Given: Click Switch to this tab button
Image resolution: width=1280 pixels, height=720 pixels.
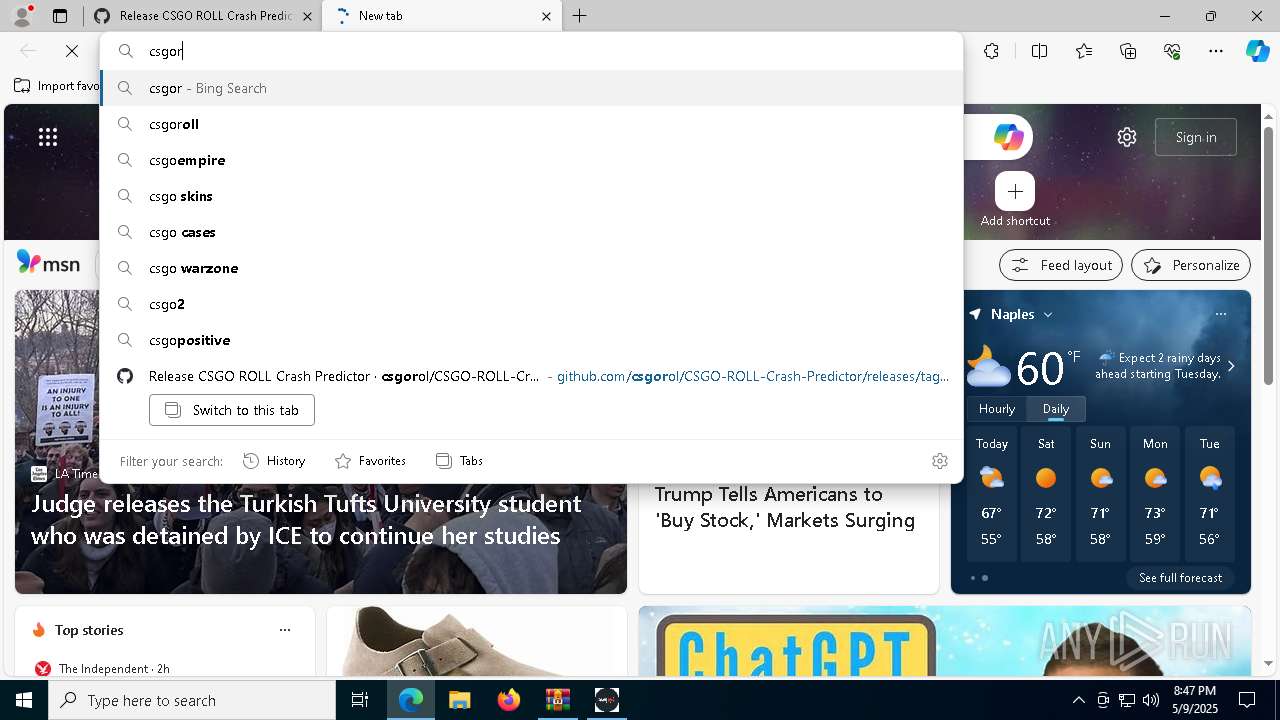Looking at the screenshot, I should tap(232, 410).
